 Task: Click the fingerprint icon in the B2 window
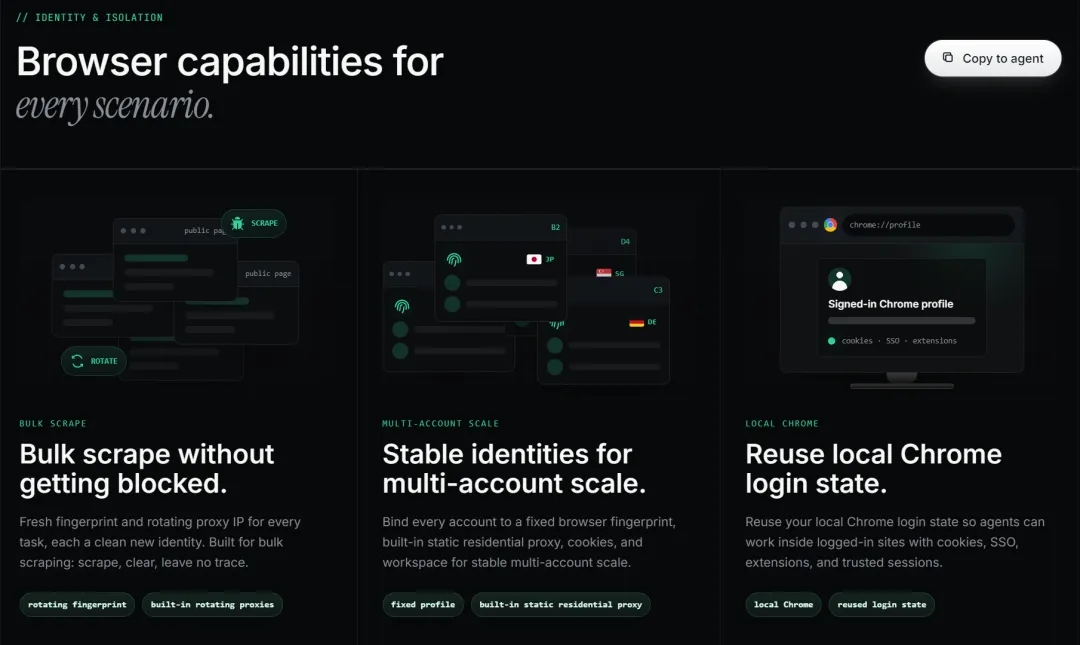[454, 260]
